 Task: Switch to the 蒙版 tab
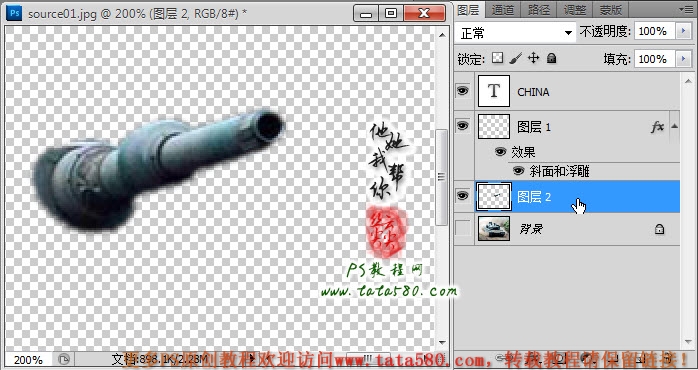tap(610, 9)
